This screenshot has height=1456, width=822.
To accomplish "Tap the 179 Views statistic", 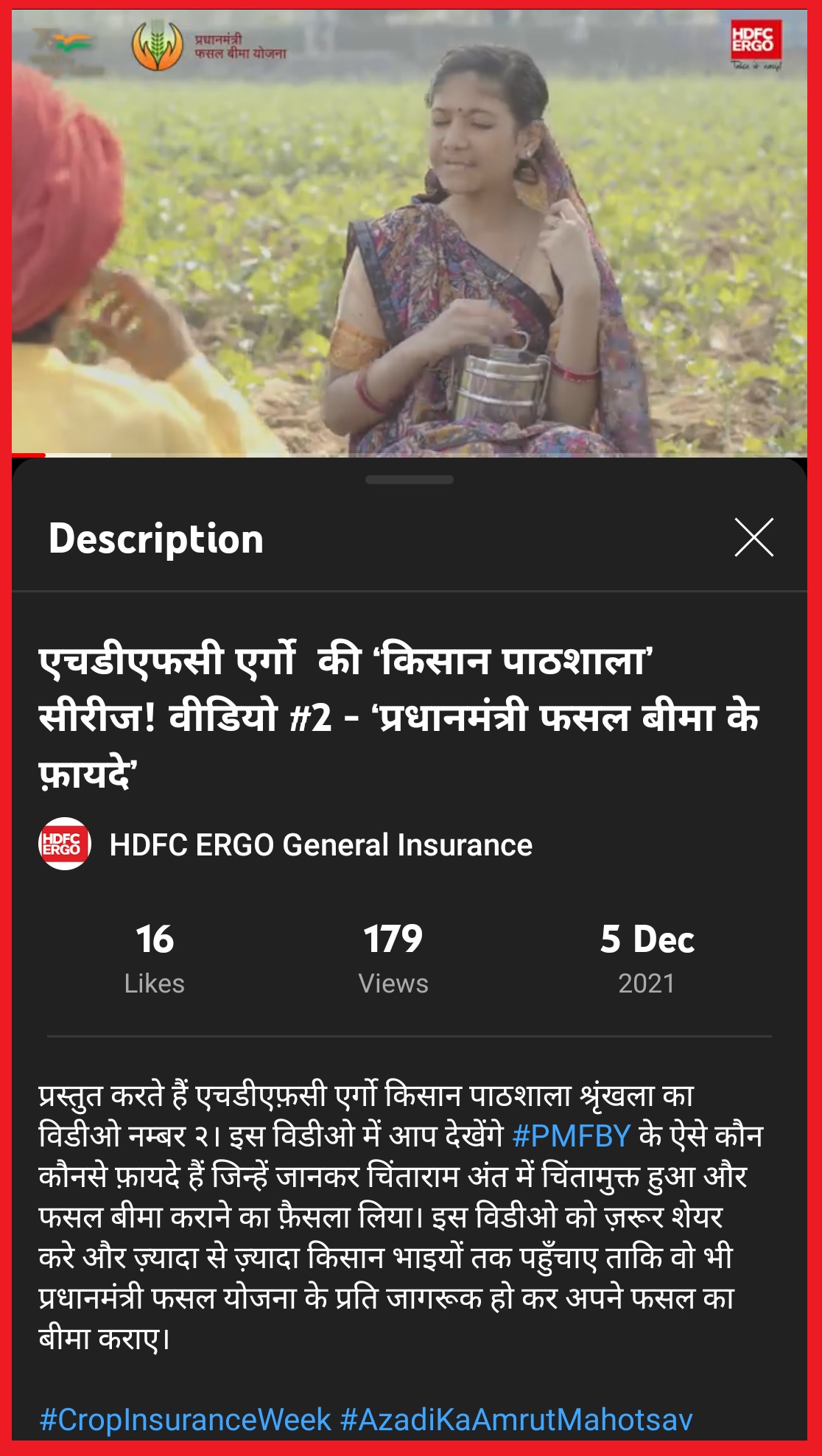I will point(393,958).
